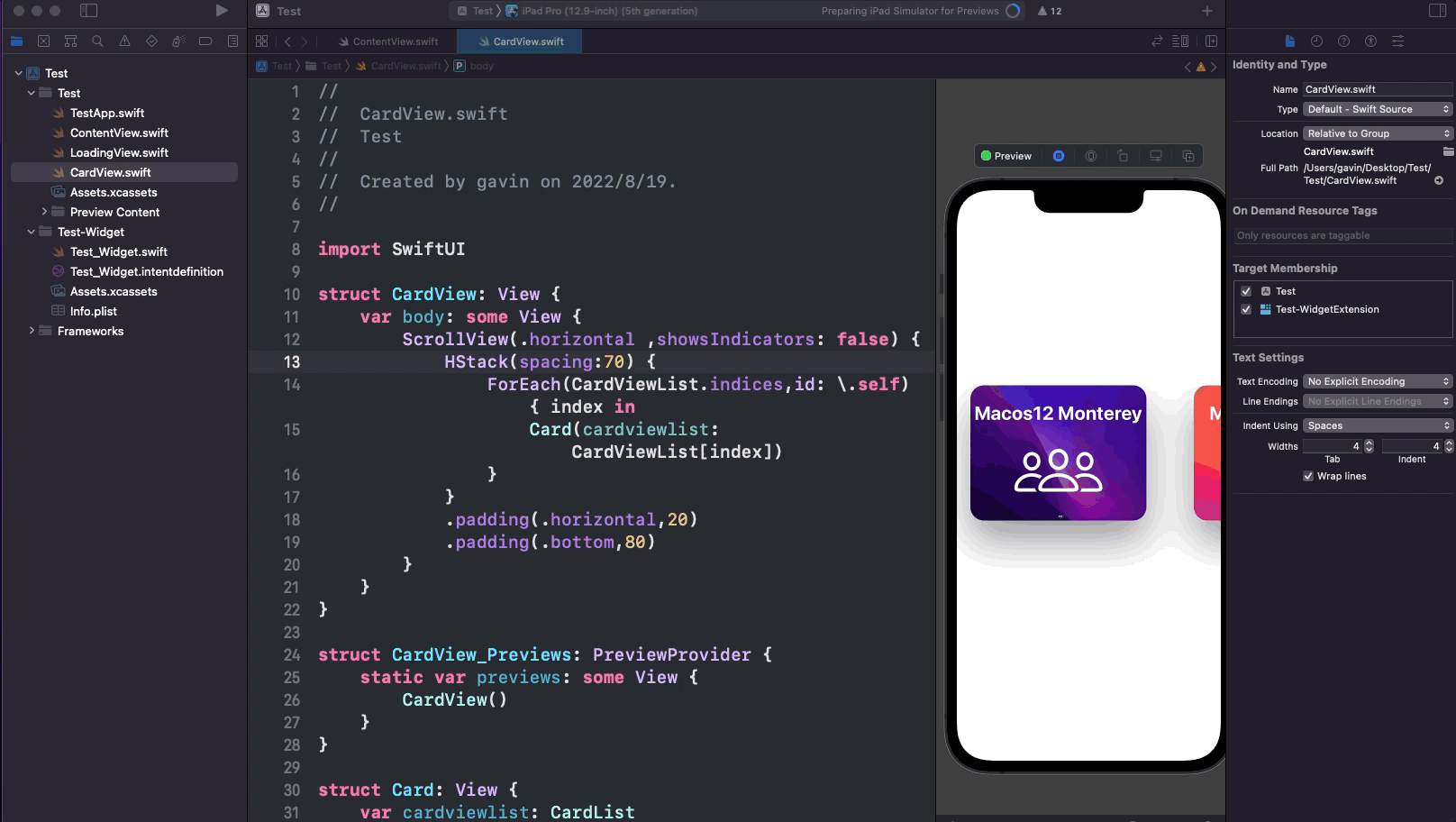Show the History inspector clock icon
The image size is (1456, 822).
[x=1316, y=41]
